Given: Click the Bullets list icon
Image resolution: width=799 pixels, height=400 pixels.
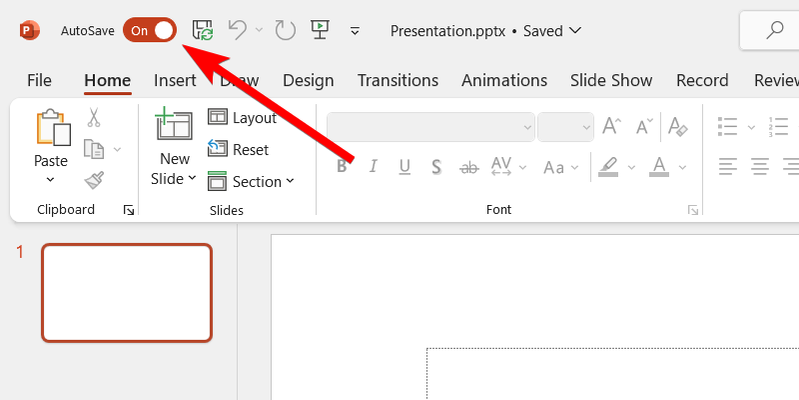Looking at the screenshot, I should (x=727, y=127).
